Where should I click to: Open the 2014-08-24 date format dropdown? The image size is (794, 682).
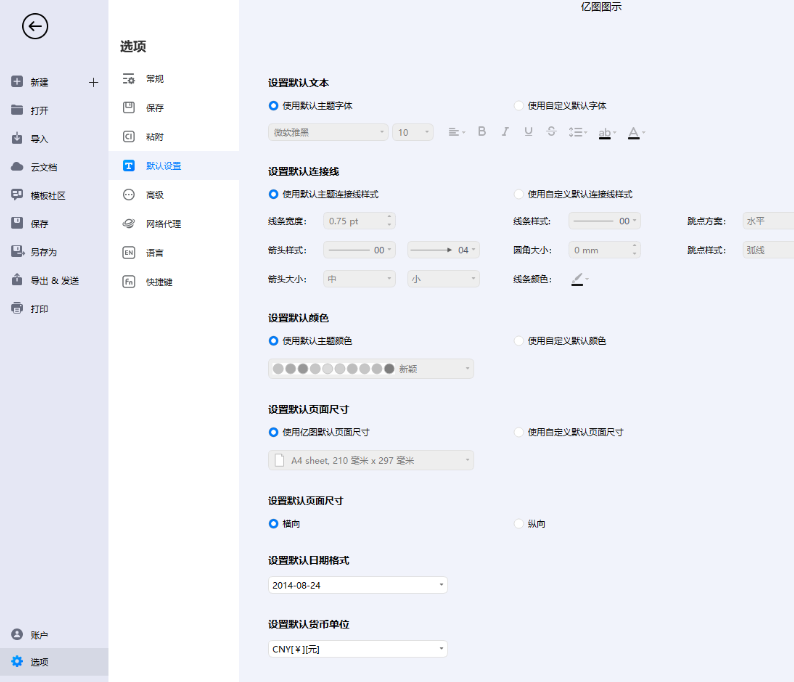point(357,585)
